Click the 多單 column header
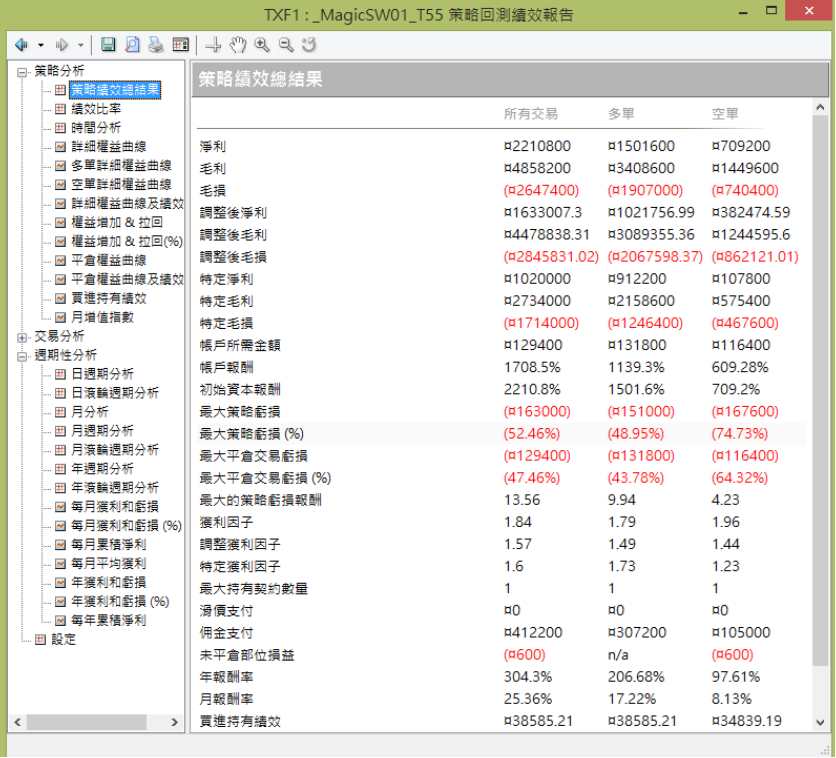836x758 pixels. click(621, 114)
